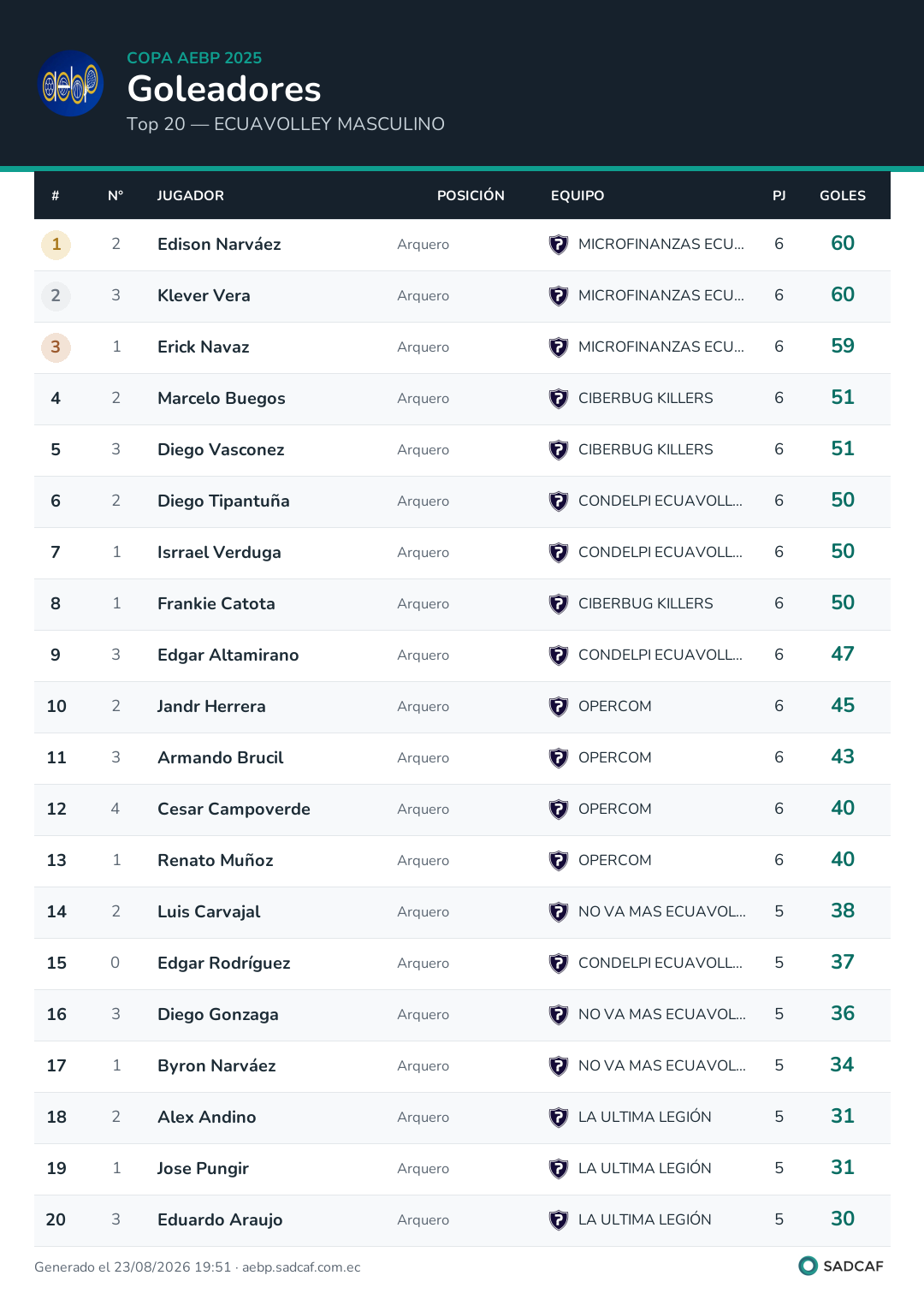Click team name CIBERBUG KILLERS for Diego Vasconez
The width and height of the screenshot is (924, 1311).
(646, 450)
